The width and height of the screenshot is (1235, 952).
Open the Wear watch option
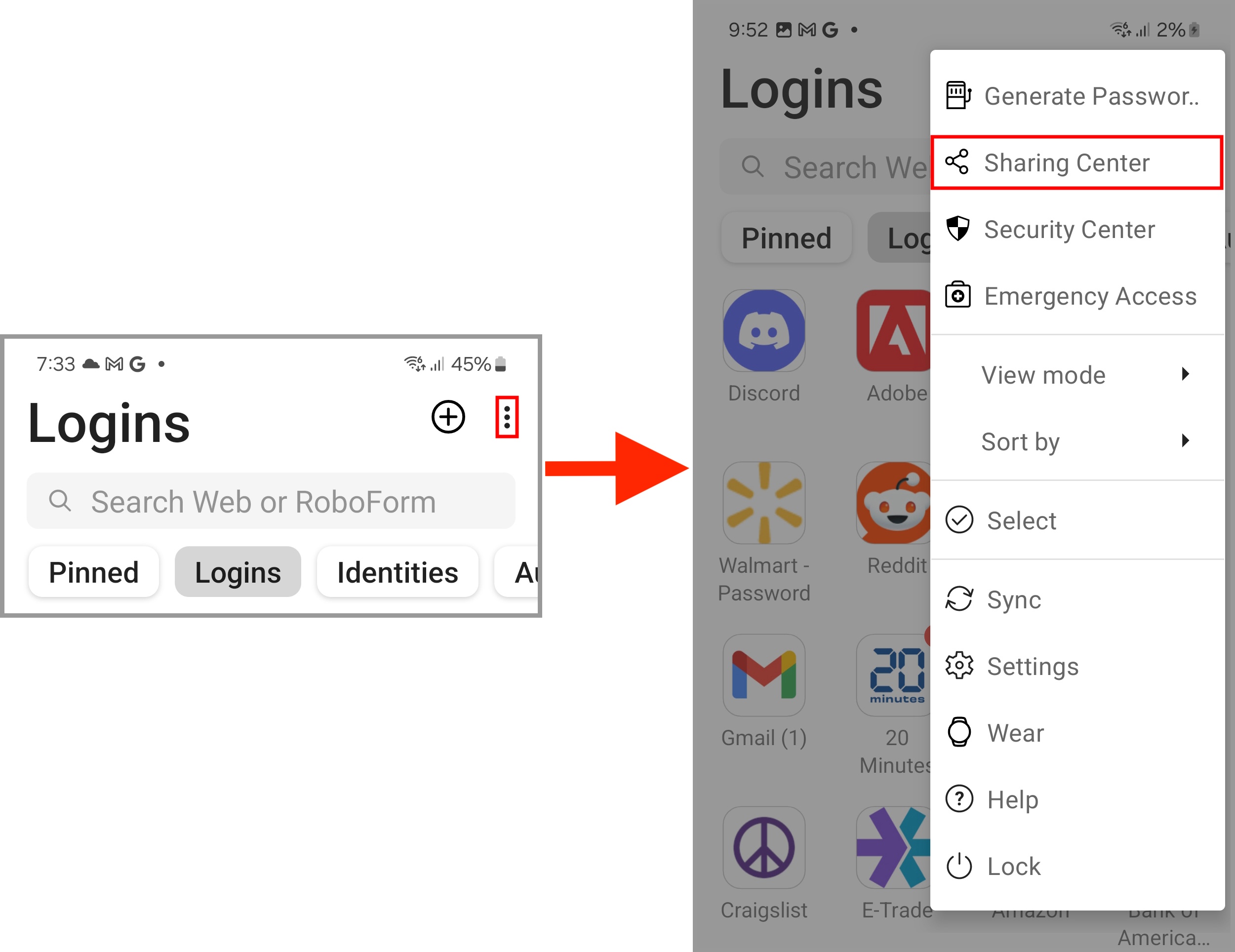click(x=1076, y=733)
